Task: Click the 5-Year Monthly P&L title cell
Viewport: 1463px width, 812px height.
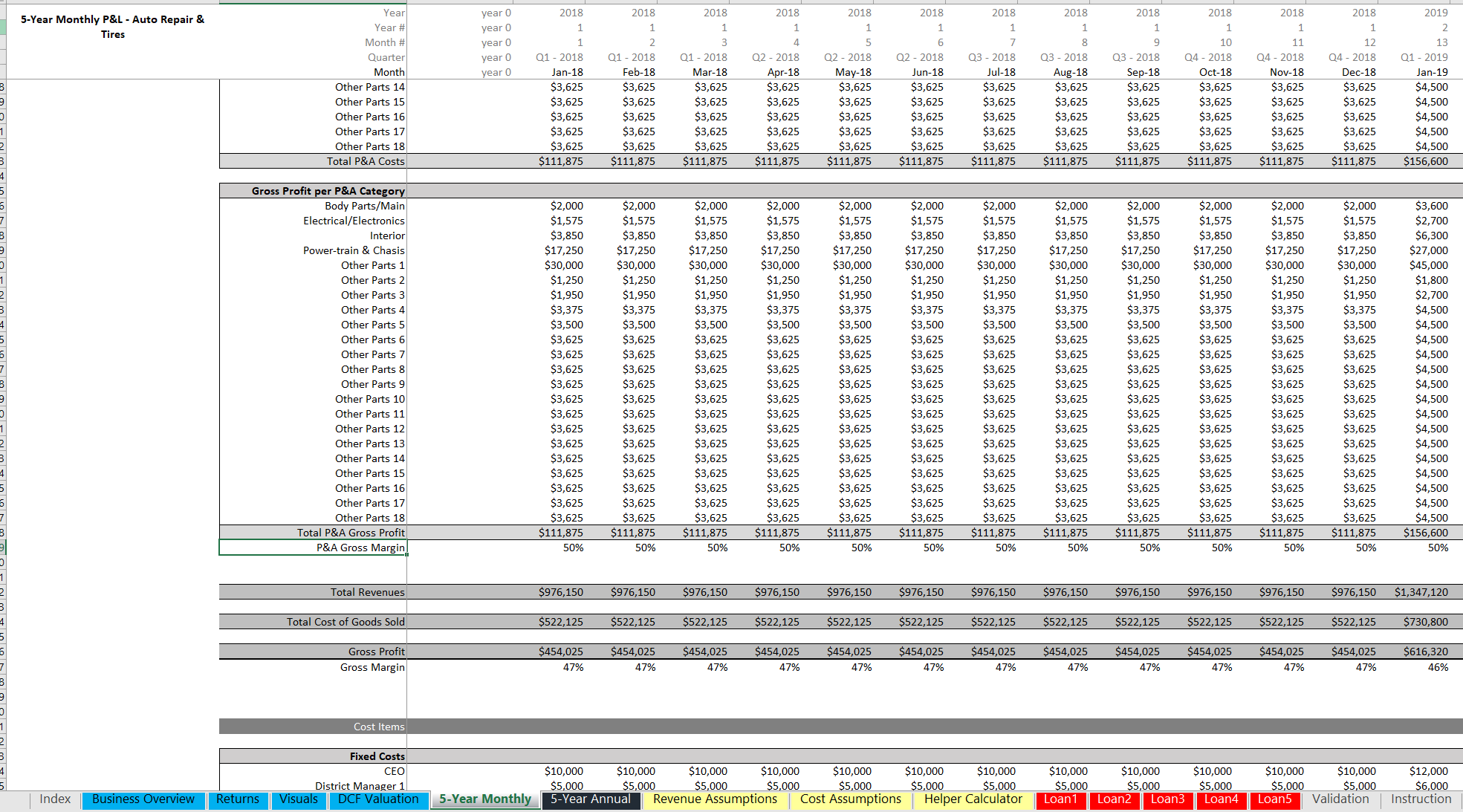Action: 113,27
